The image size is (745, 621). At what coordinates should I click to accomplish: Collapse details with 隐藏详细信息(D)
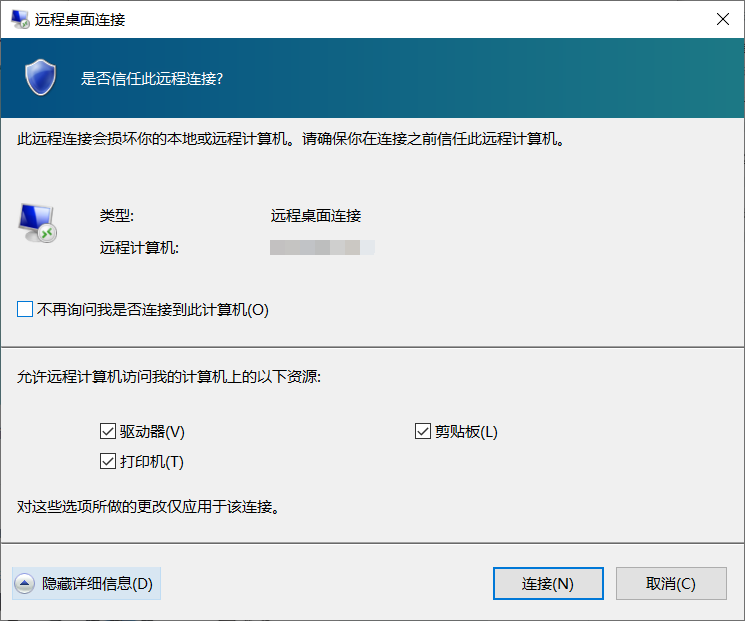[x=86, y=583]
